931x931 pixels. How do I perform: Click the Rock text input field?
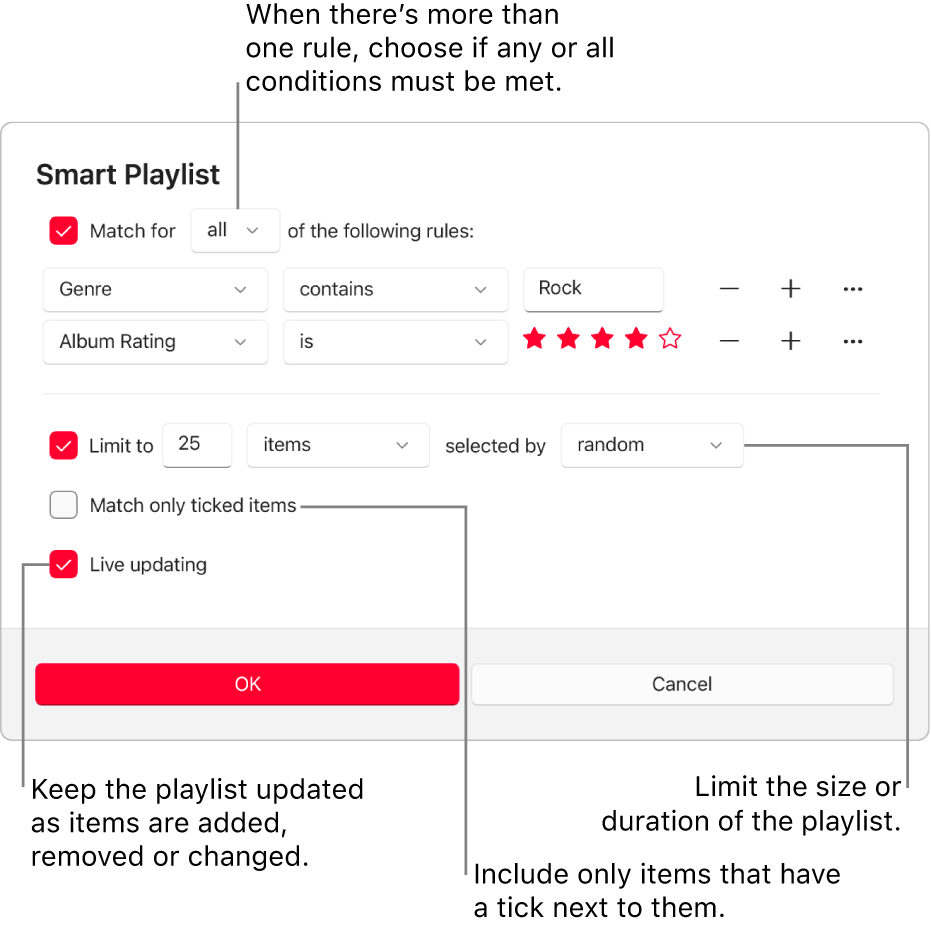tap(593, 289)
